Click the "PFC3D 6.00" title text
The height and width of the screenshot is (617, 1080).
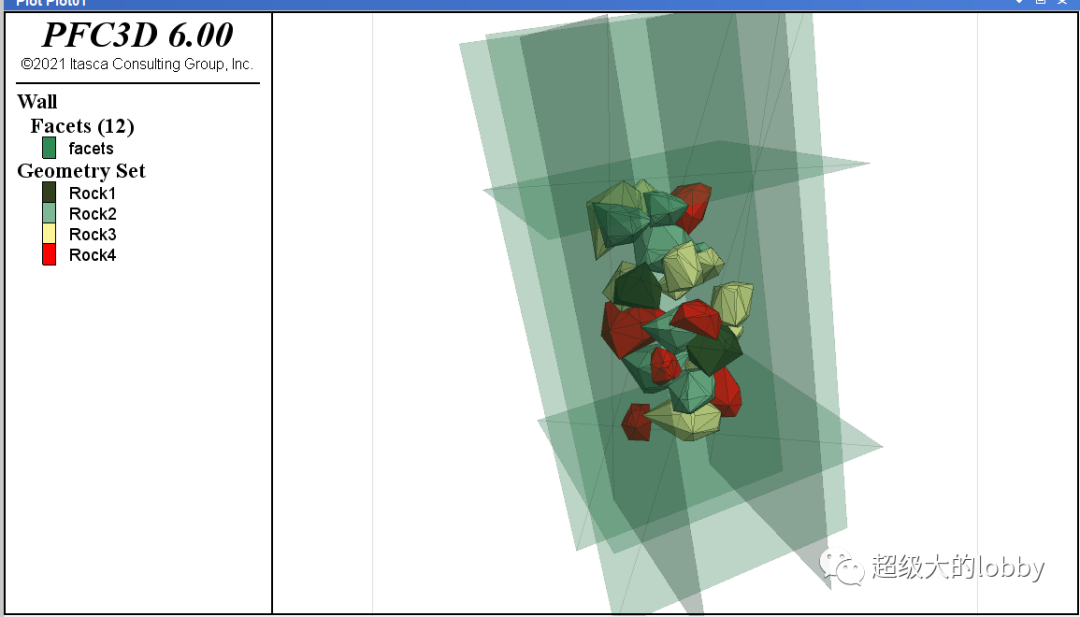pos(138,34)
